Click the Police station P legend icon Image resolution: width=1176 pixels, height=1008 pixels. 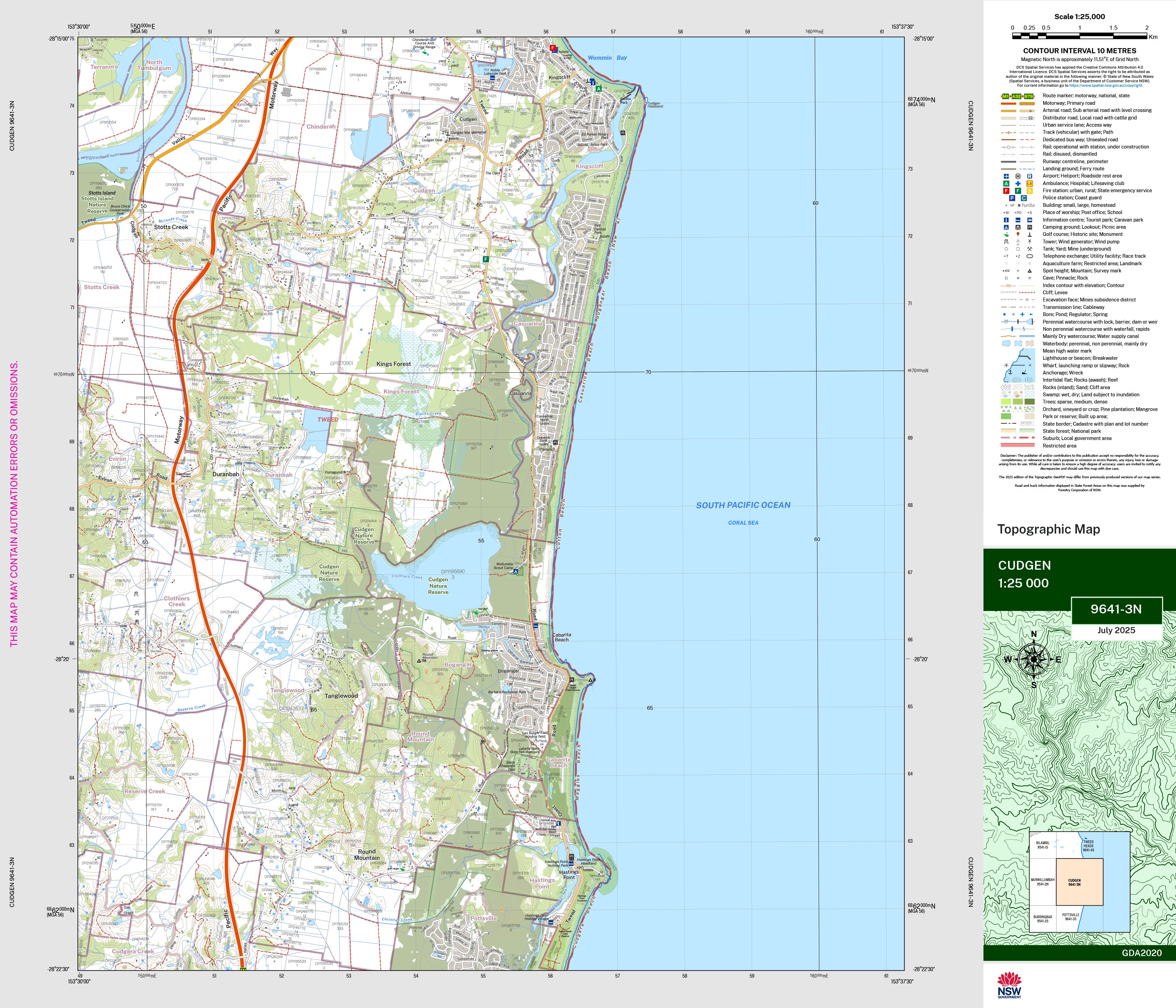pos(1012,198)
